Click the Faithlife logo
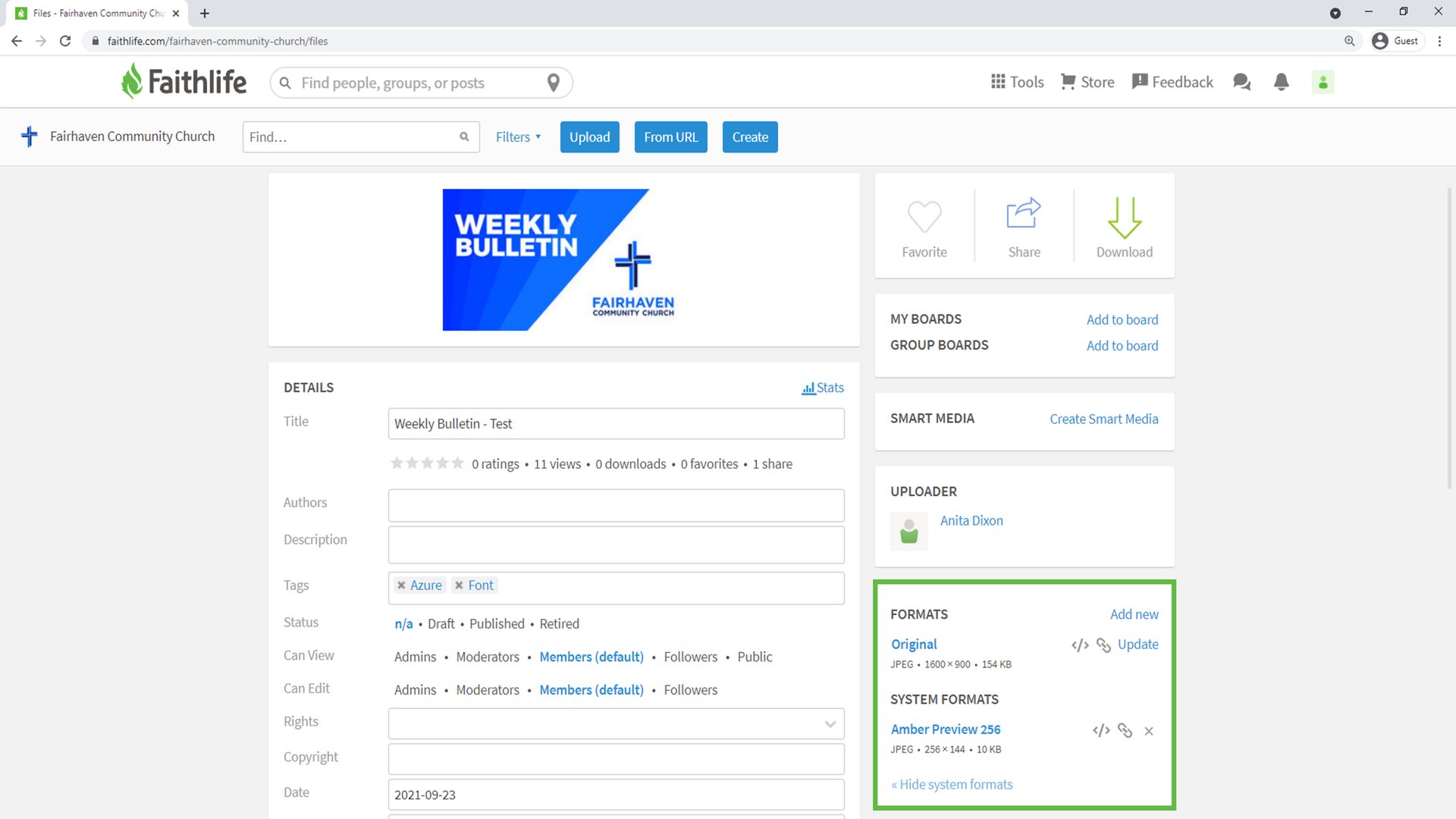Image resolution: width=1456 pixels, height=819 pixels. 184,81
